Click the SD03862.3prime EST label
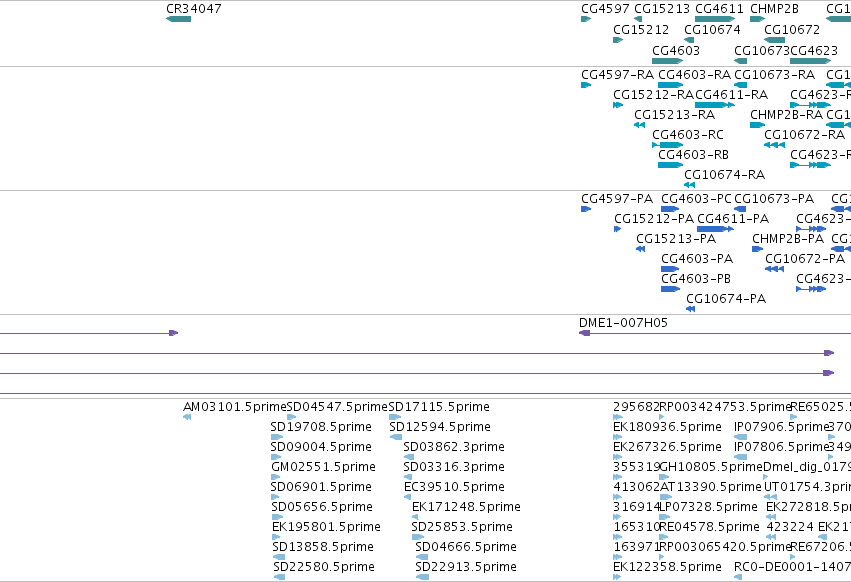 click(x=454, y=447)
